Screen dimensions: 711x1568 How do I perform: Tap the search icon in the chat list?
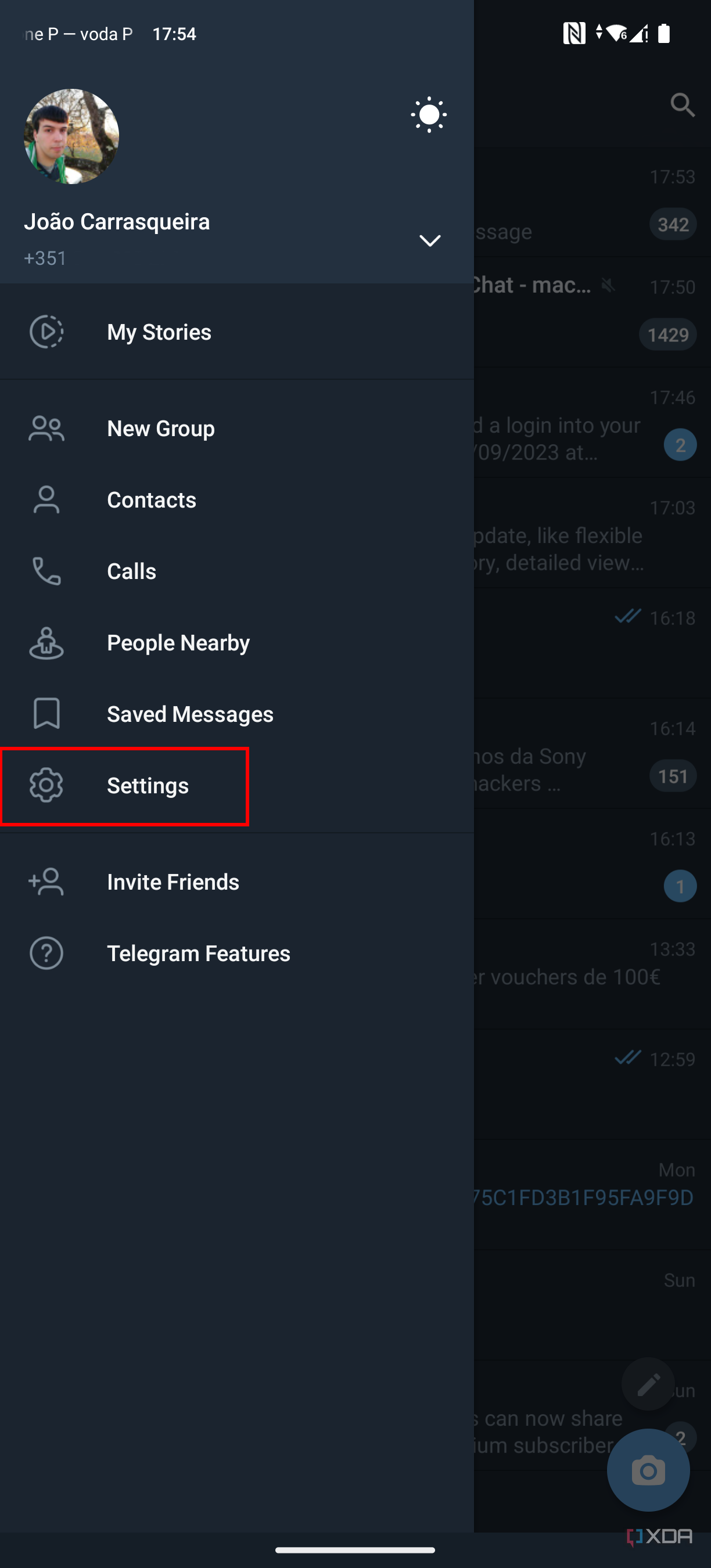click(x=683, y=105)
